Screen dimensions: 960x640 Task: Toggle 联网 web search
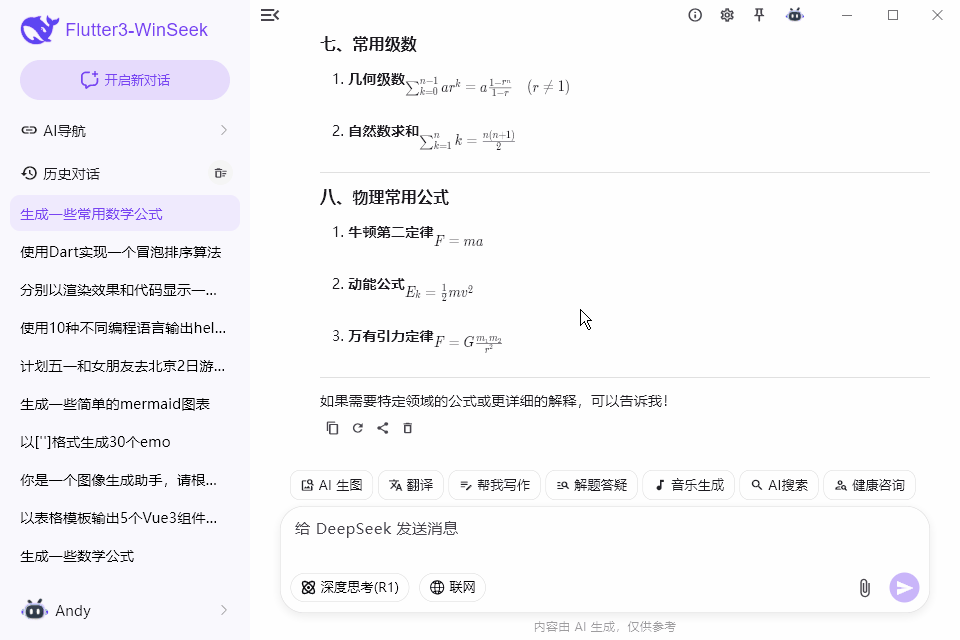[452, 588]
